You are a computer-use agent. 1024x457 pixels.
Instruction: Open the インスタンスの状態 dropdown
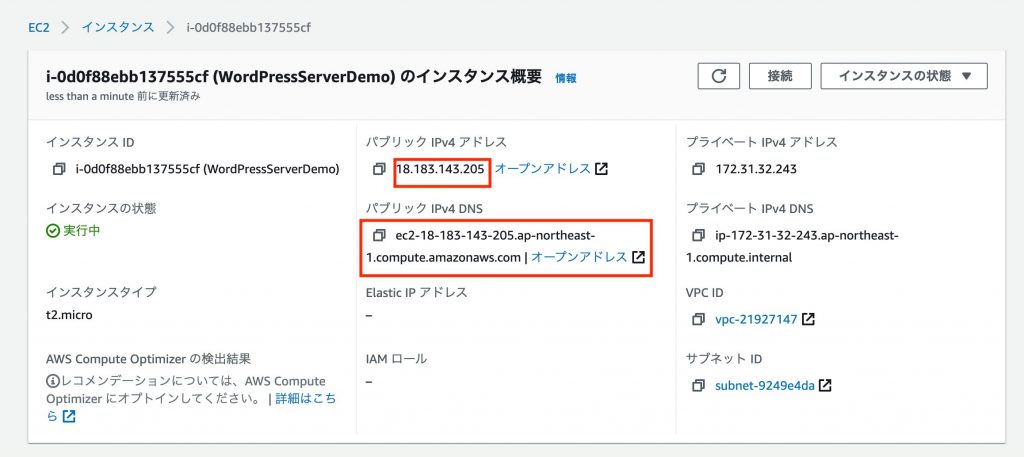pos(904,76)
